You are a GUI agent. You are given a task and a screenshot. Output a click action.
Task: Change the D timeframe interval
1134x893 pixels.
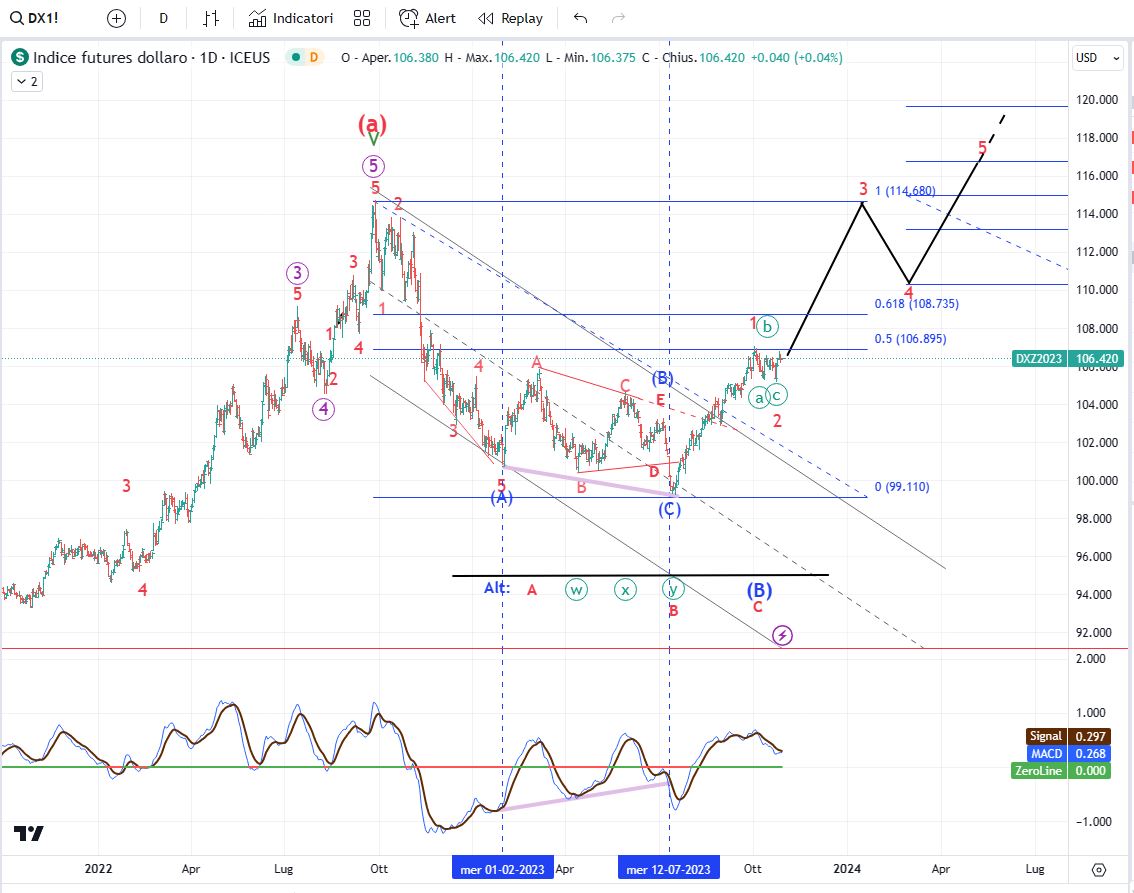click(x=163, y=18)
